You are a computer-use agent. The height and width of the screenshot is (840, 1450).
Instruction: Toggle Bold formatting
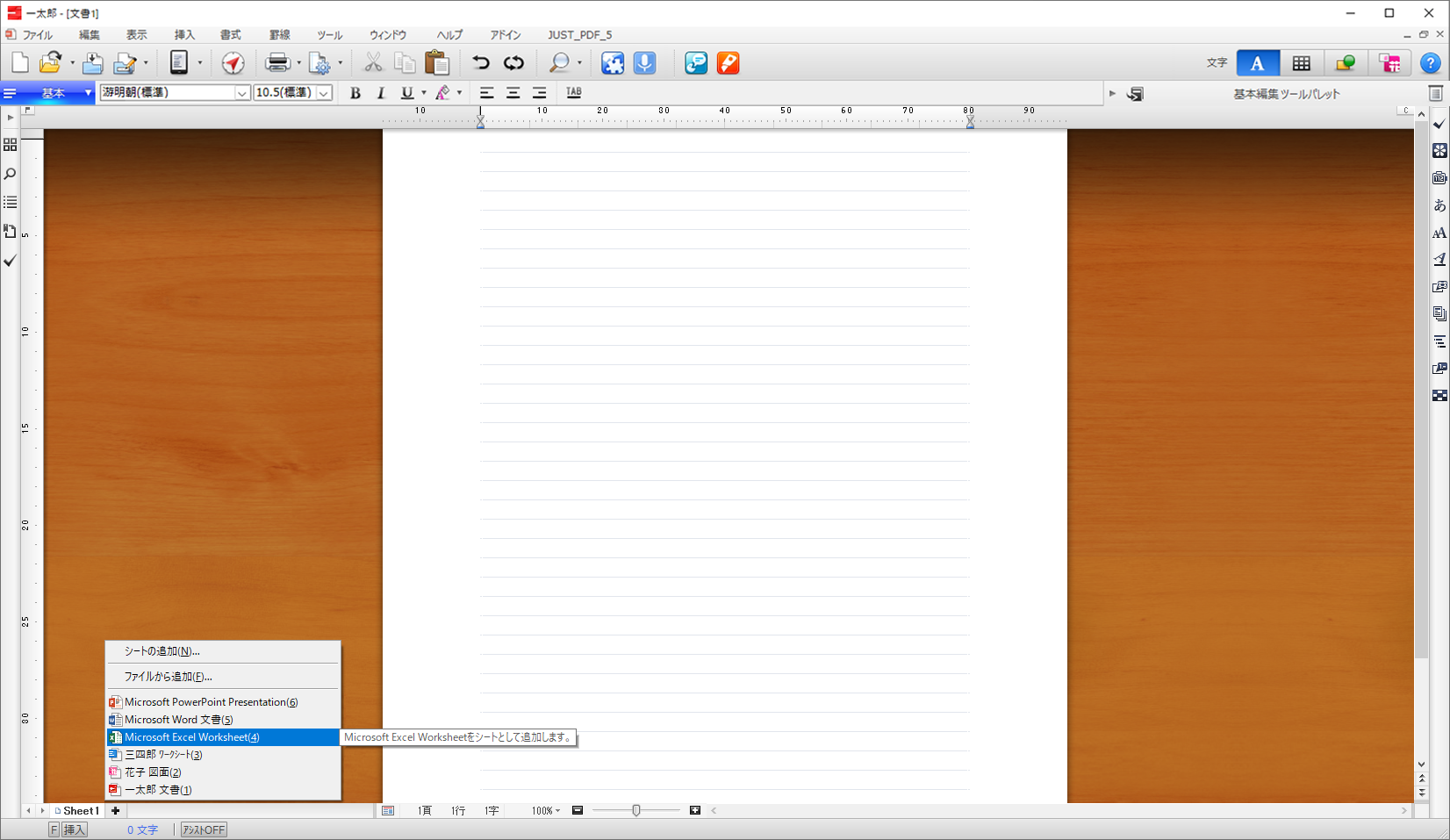355,93
